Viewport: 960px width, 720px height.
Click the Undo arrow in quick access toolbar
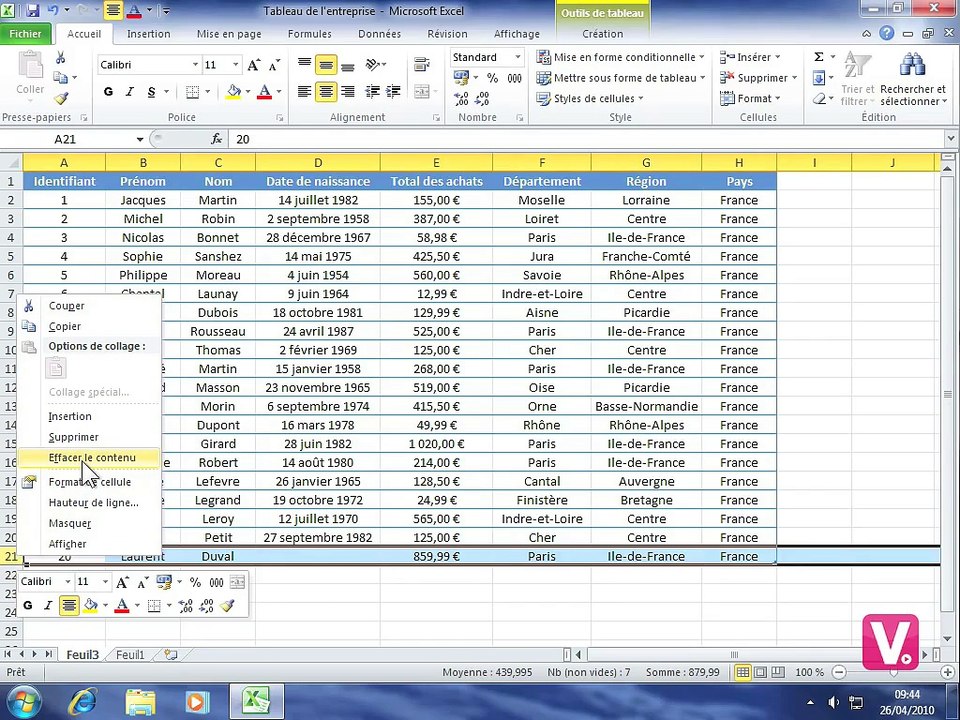pyautogui.click(x=52, y=10)
